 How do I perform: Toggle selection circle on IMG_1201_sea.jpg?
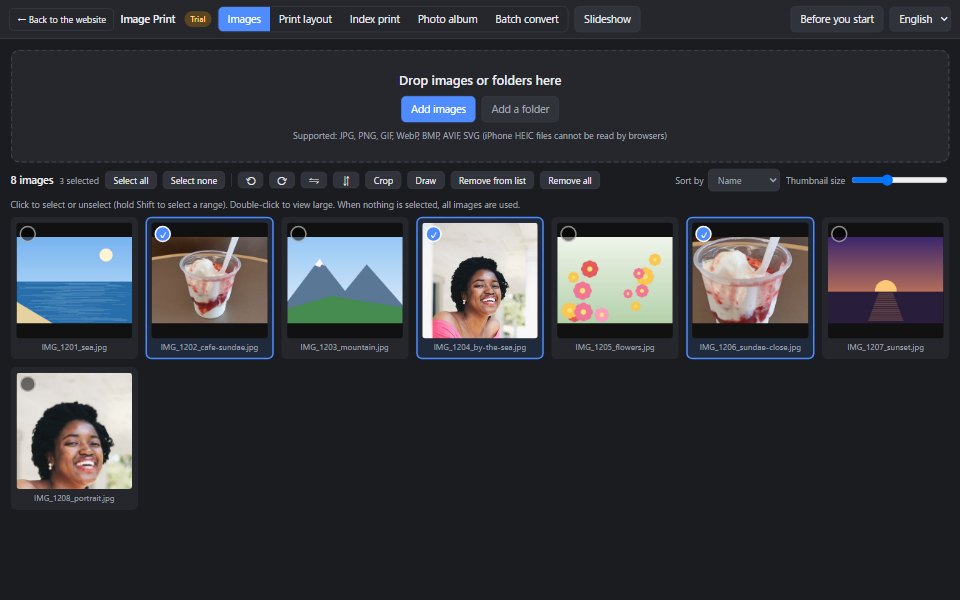(x=28, y=233)
